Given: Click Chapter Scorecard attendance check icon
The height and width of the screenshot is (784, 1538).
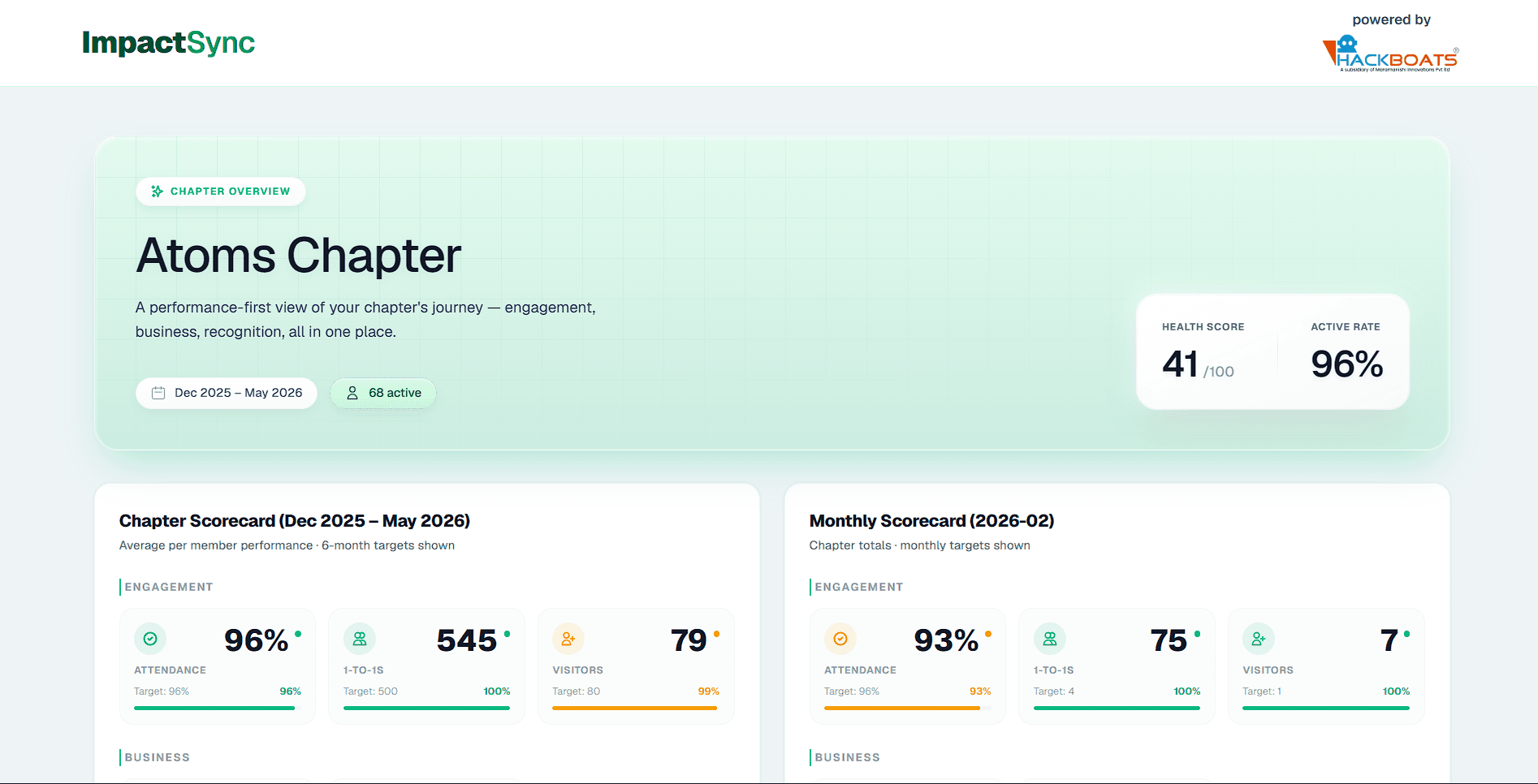Looking at the screenshot, I should pyautogui.click(x=150, y=639).
